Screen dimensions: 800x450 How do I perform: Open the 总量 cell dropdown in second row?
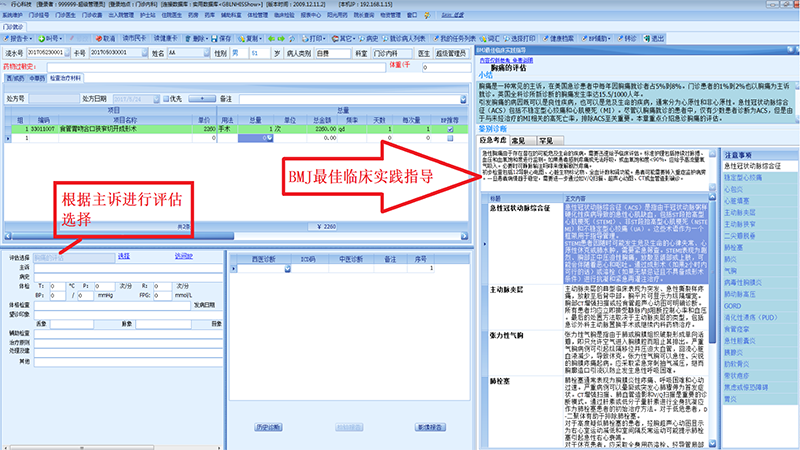(x=270, y=138)
